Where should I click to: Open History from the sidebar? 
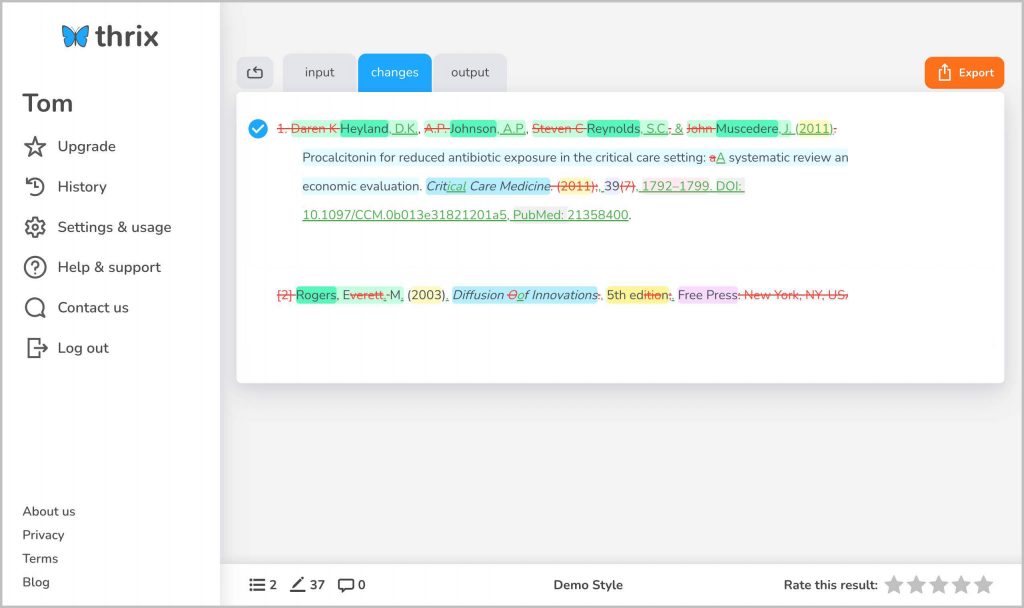coord(81,187)
